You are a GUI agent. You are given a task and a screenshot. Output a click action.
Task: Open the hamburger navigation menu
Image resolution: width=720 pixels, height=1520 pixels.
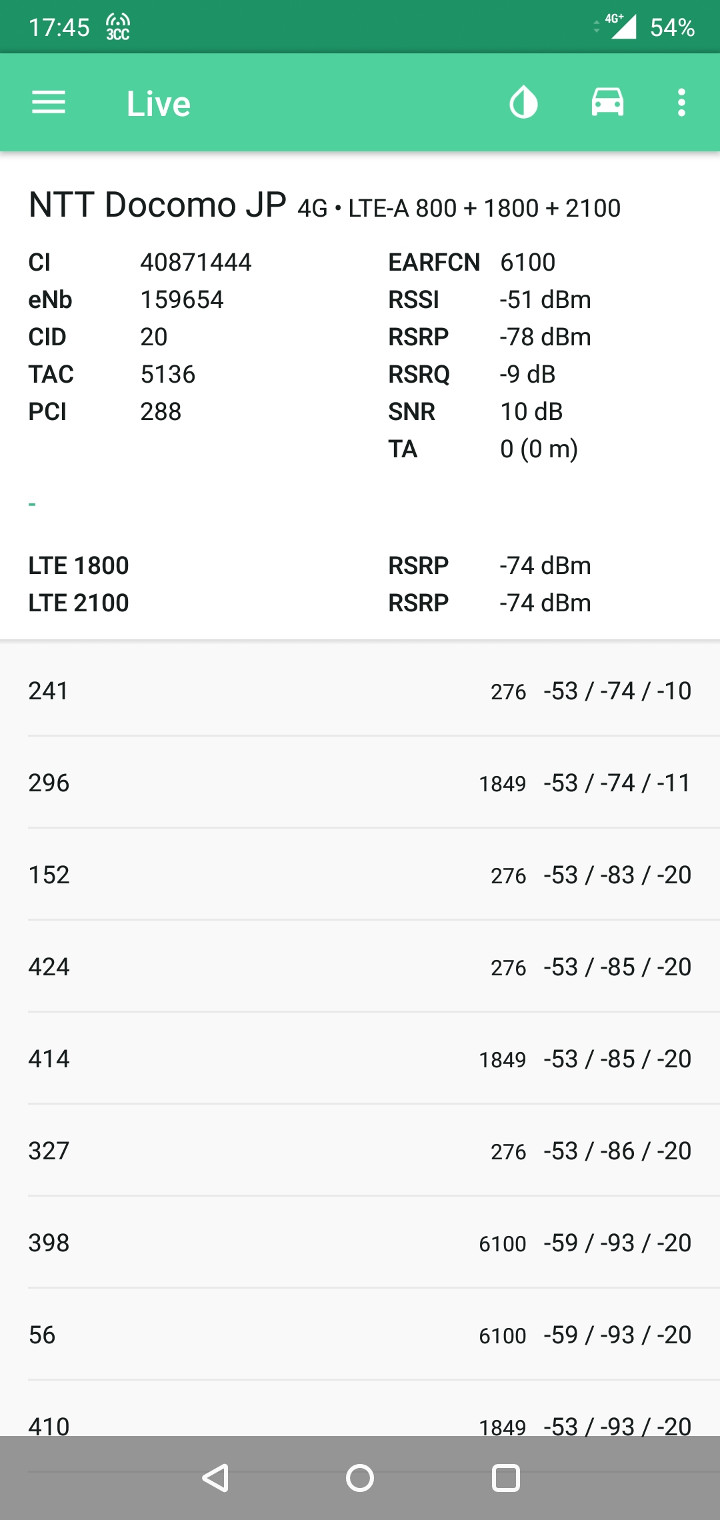[48, 103]
